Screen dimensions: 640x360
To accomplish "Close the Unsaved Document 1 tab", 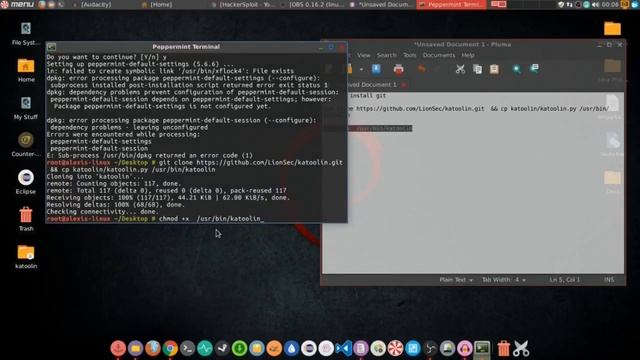I will pos(404,85).
